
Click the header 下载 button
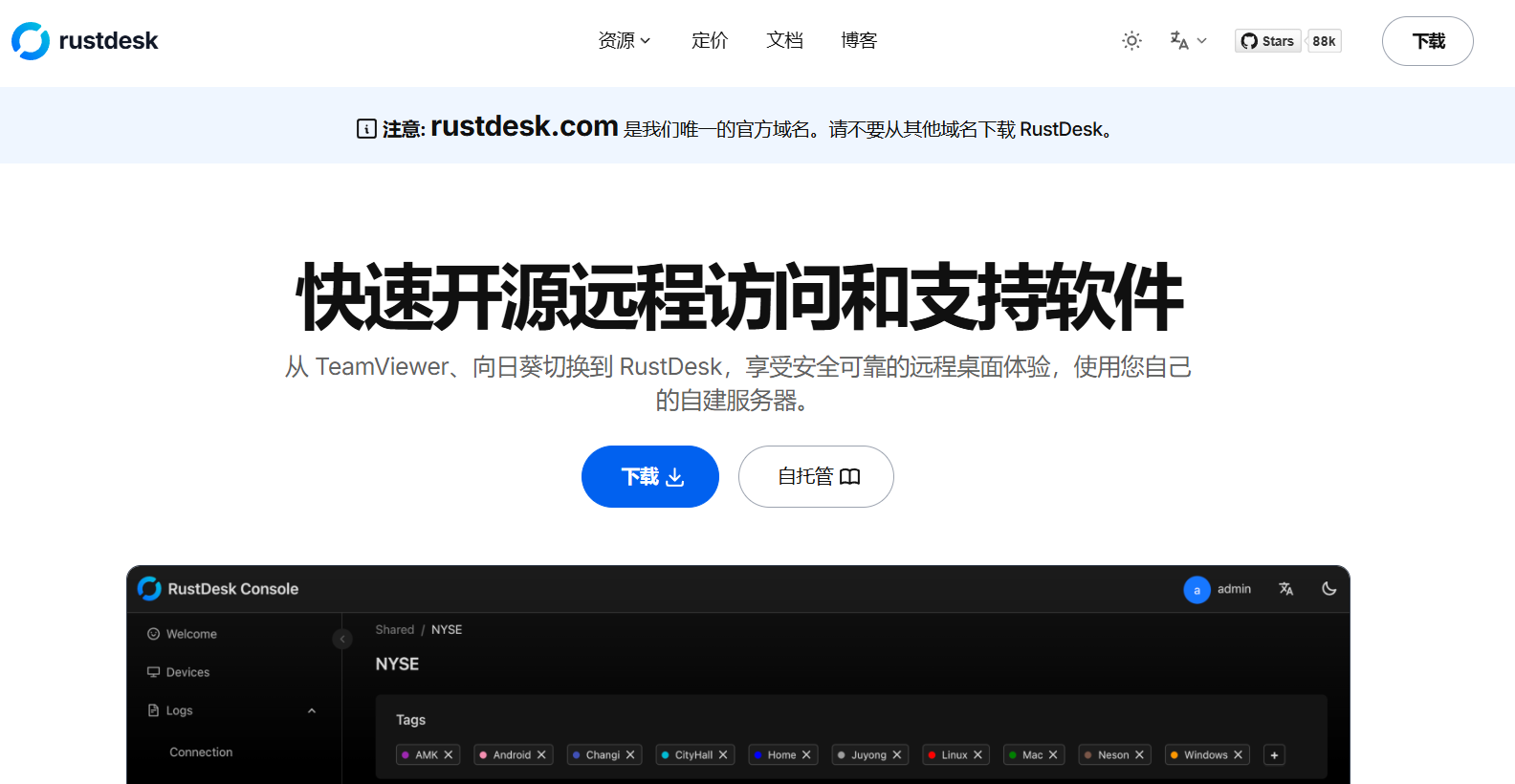(1428, 41)
